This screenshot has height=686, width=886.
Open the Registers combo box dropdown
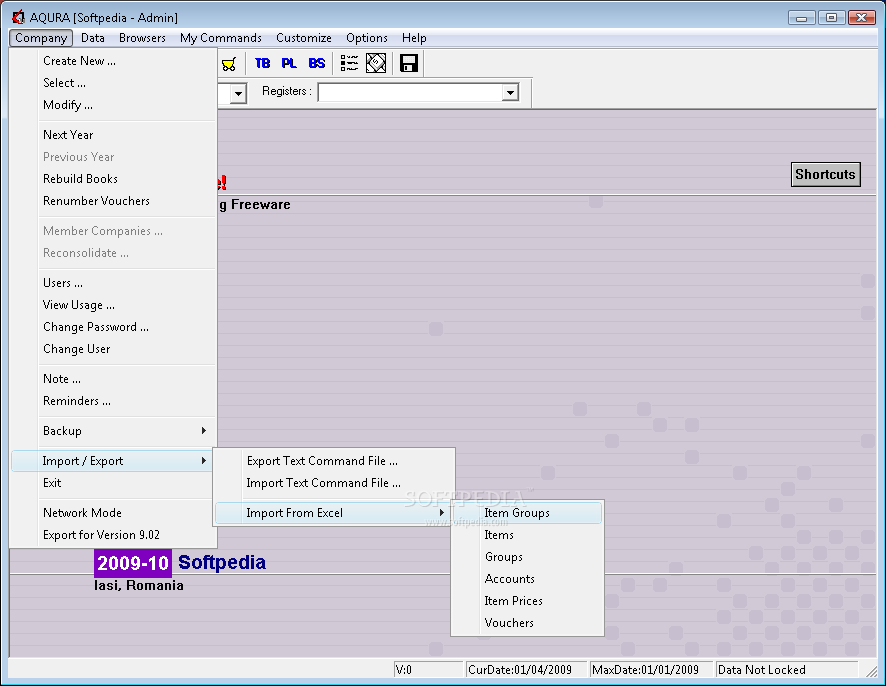tap(510, 92)
